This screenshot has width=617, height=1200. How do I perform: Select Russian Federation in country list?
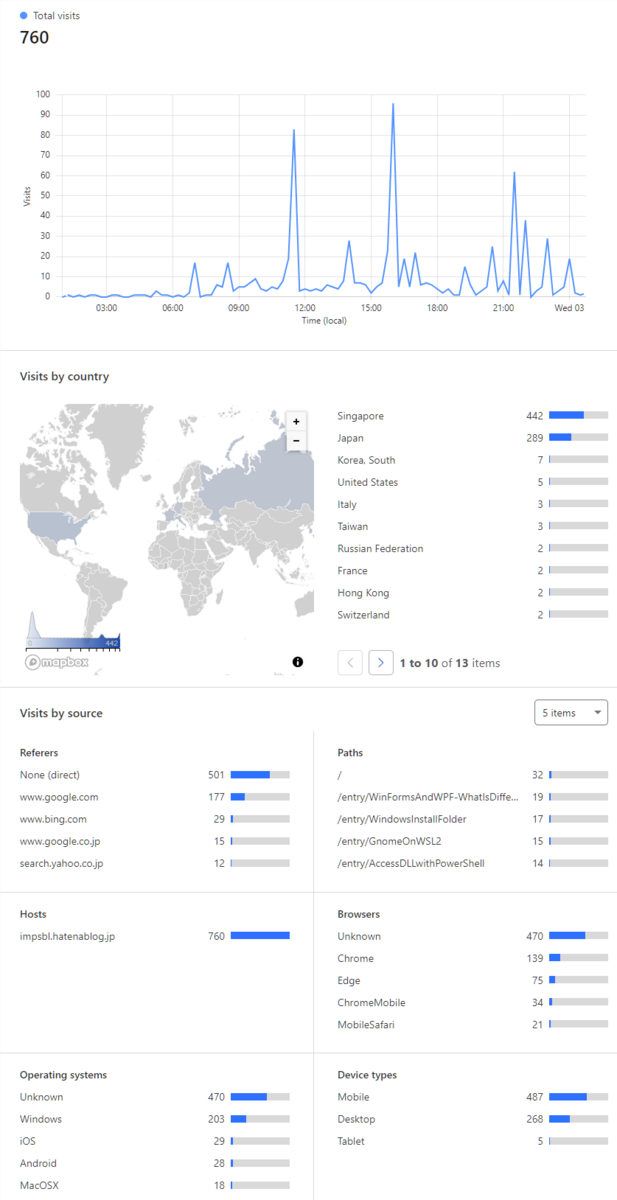tap(473, 548)
